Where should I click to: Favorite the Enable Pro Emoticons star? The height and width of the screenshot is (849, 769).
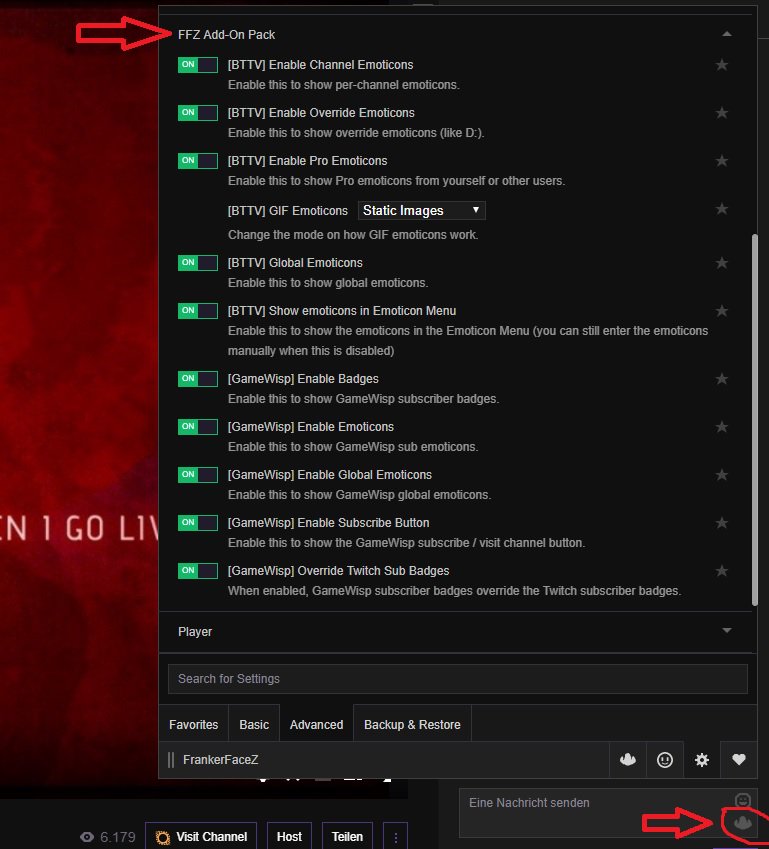pyautogui.click(x=721, y=161)
